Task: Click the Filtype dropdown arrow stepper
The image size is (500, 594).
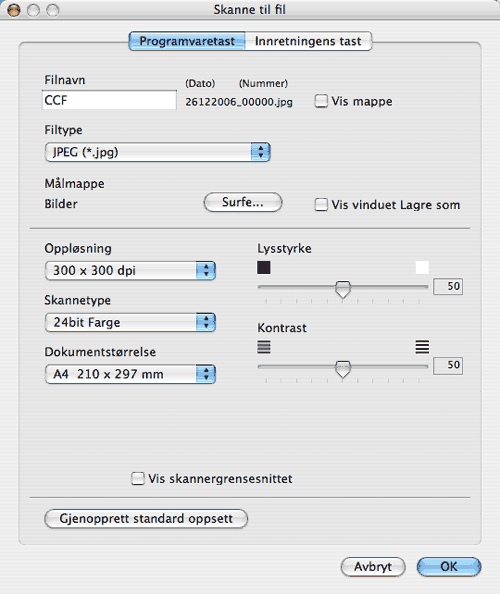Action: pos(260,152)
